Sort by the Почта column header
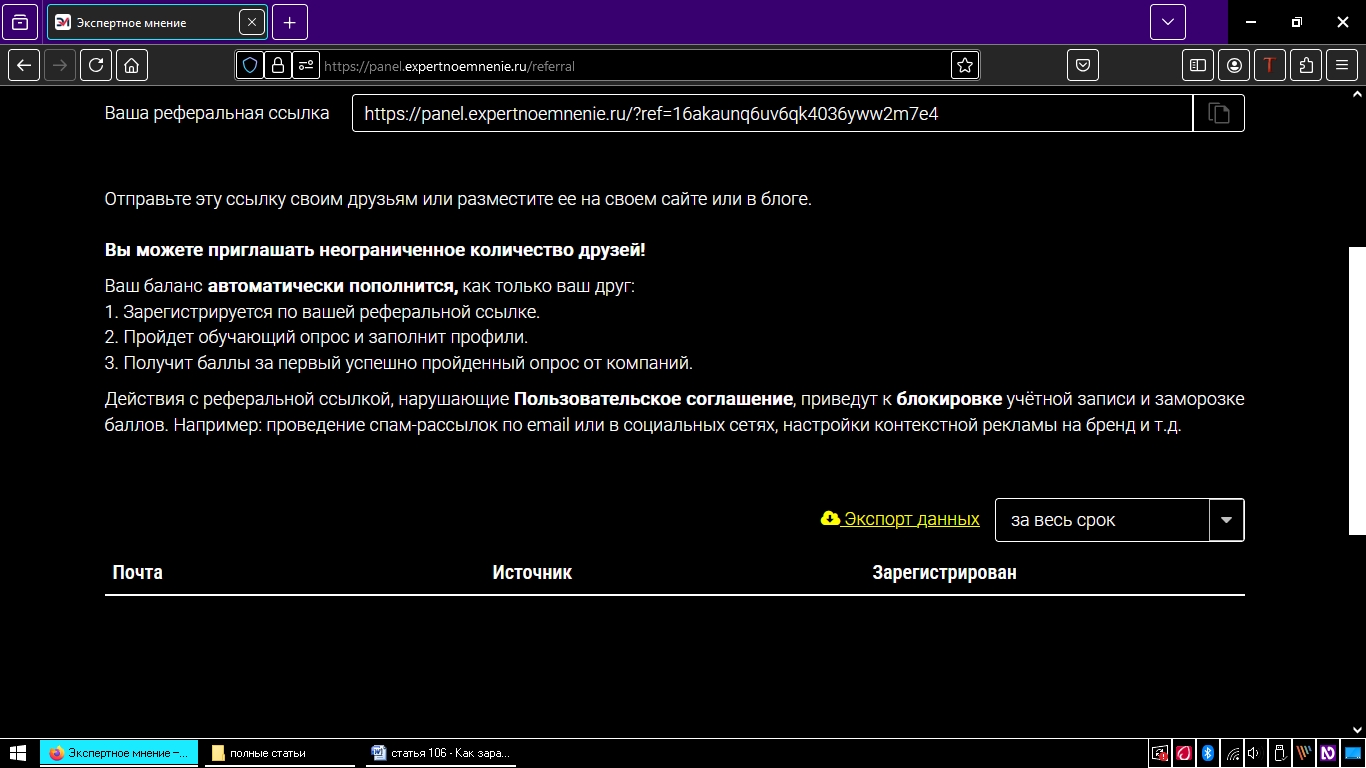1366x768 pixels. click(138, 572)
